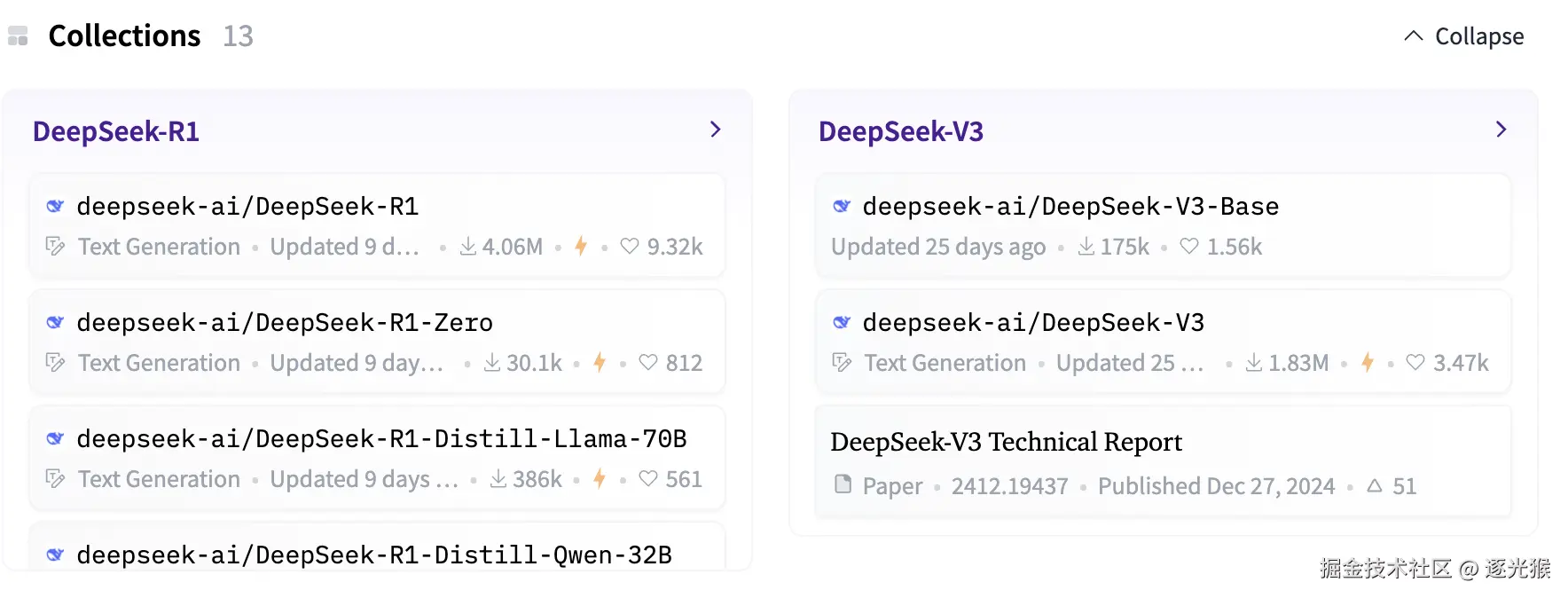Open the DeepSeek-R1 collection title
The height and width of the screenshot is (598, 1568).
click(116, 131)
